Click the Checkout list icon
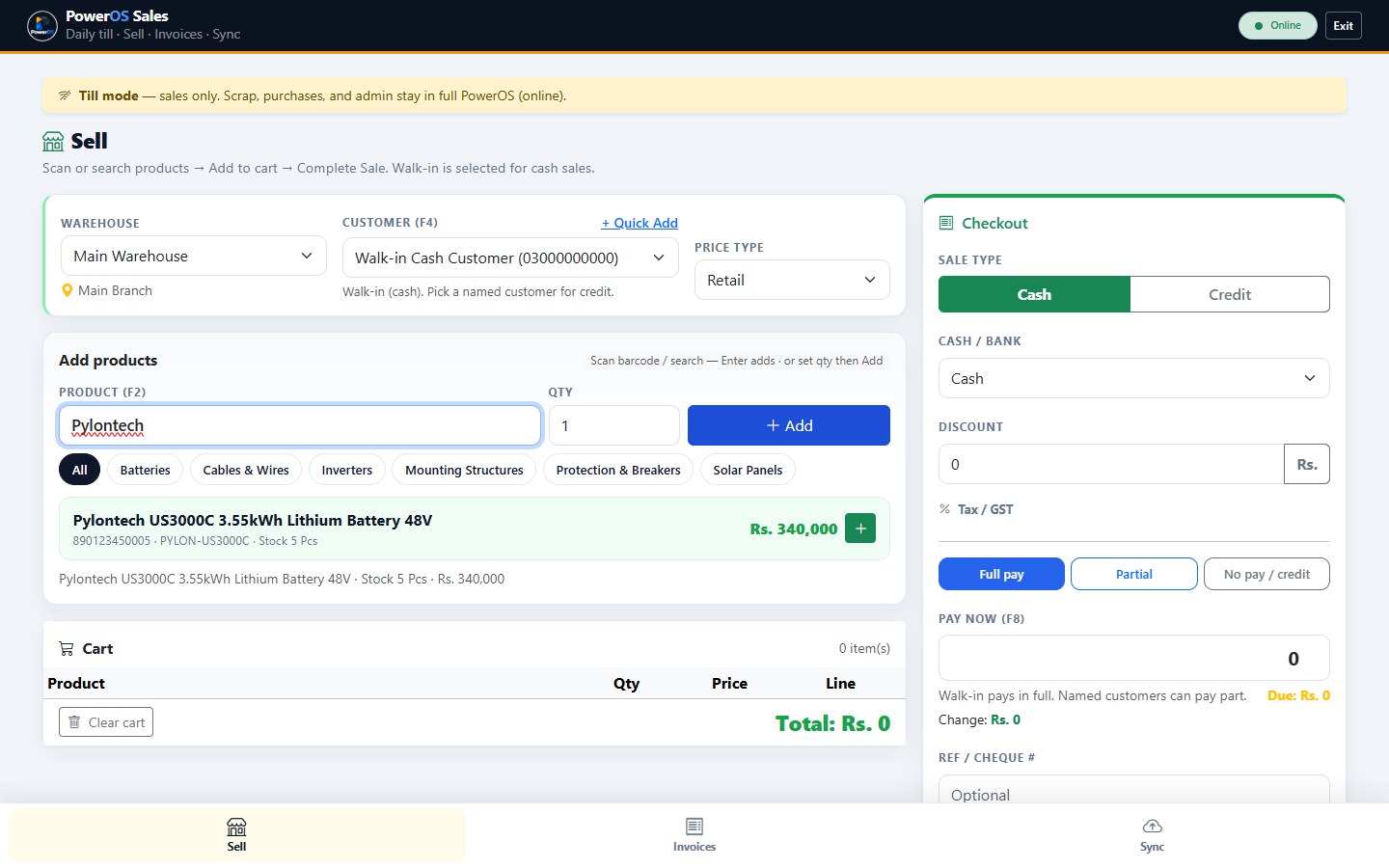This screenshot has width=1389, height=868. pos(946,223)
